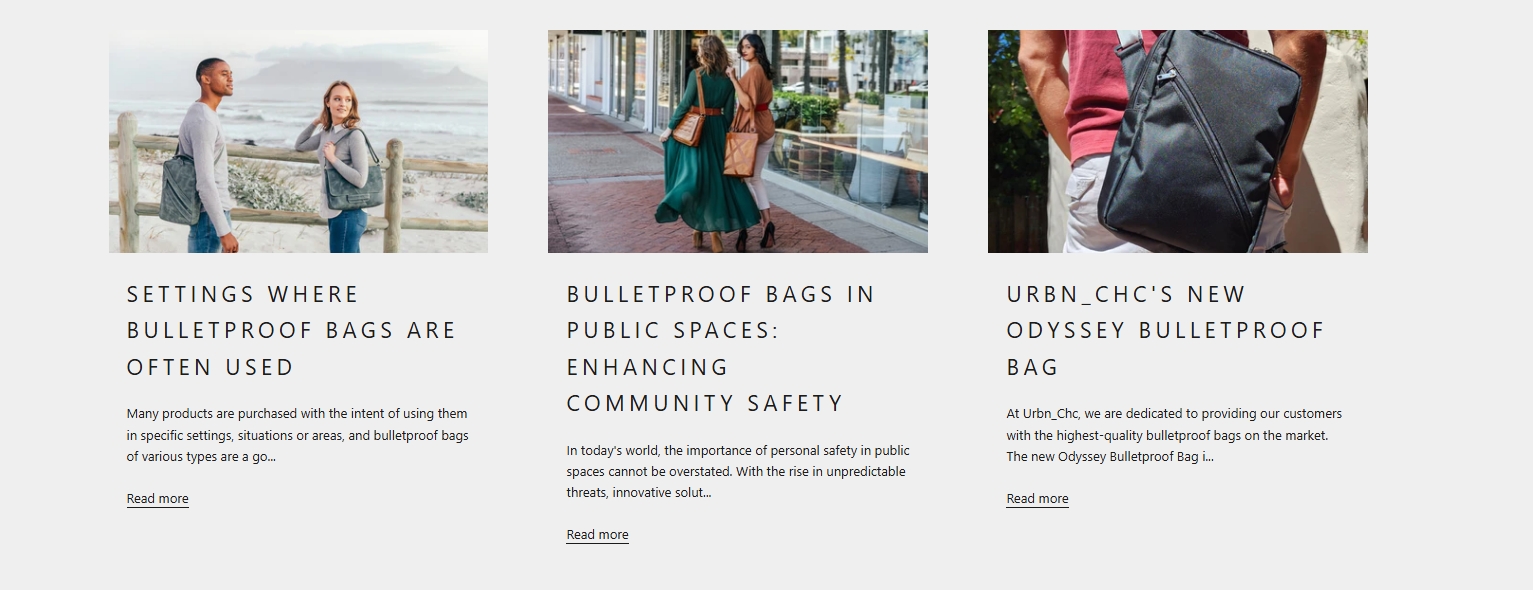Open 'Urbn_Chc's New Odyssey Bulletproof Bag' title

pos(1166,330)
